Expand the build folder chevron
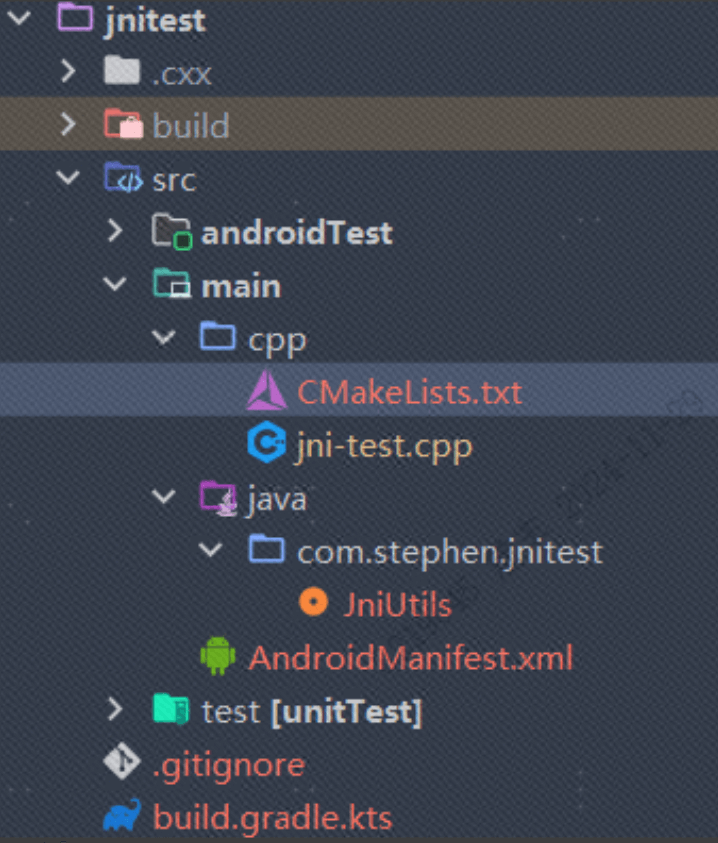The height and width of the screenshot is (843, 718). tap(67, 125)
